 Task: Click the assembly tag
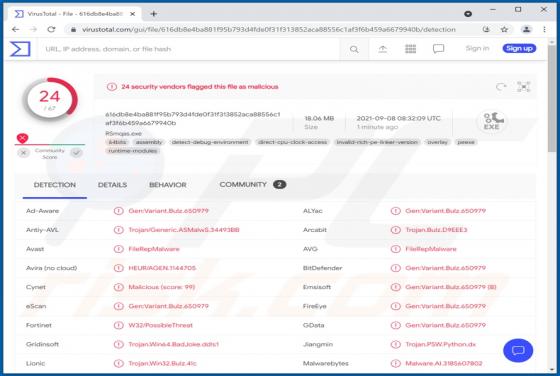pyautogui.click(x=149, y=142)
